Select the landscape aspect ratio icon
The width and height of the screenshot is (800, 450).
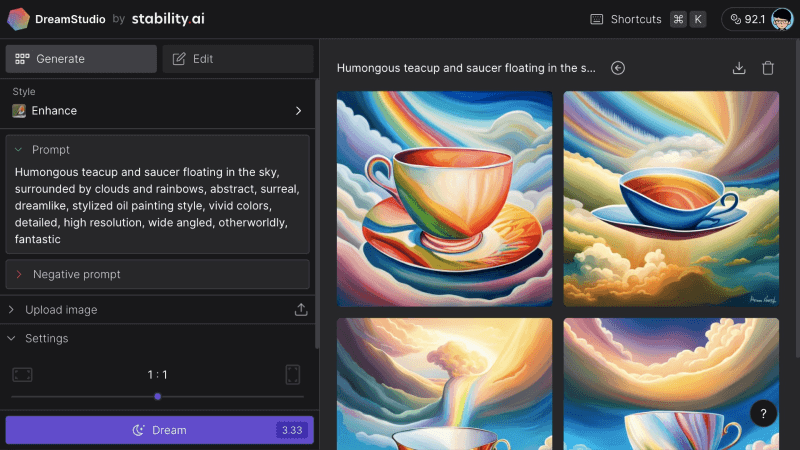coord(22,375)
